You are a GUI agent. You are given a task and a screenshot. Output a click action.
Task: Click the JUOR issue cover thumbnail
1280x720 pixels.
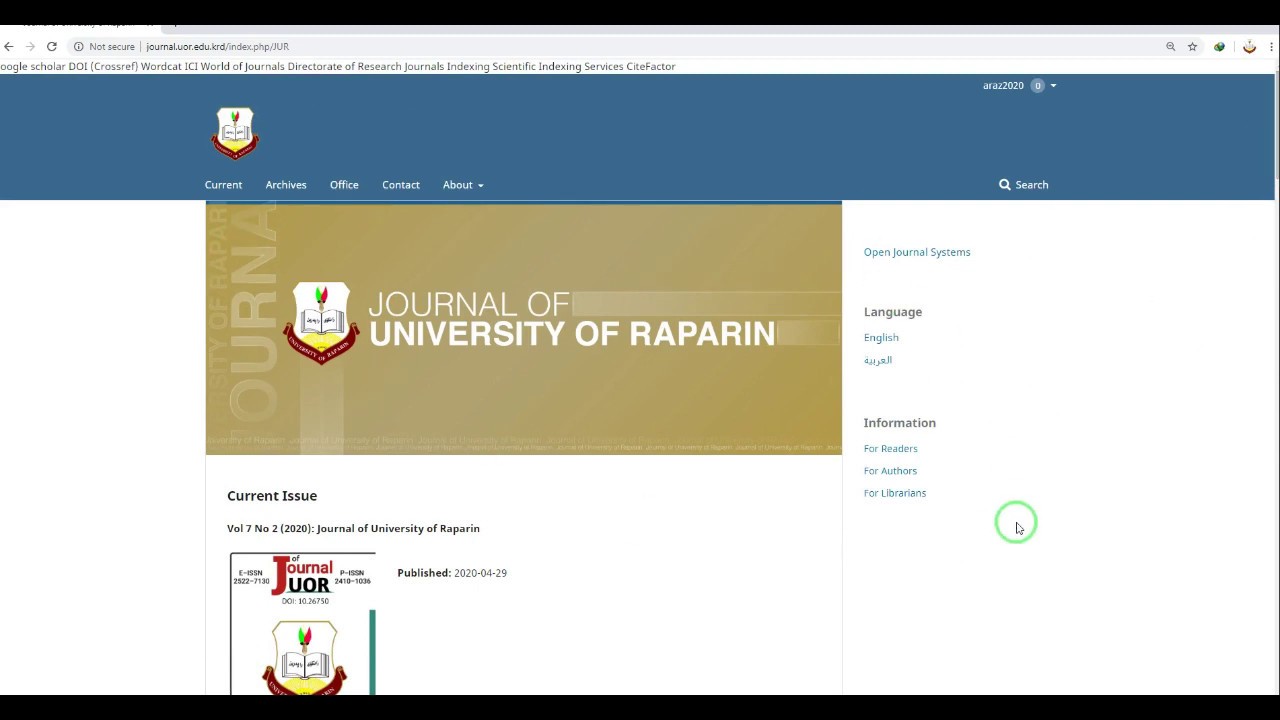click(303, 623)
